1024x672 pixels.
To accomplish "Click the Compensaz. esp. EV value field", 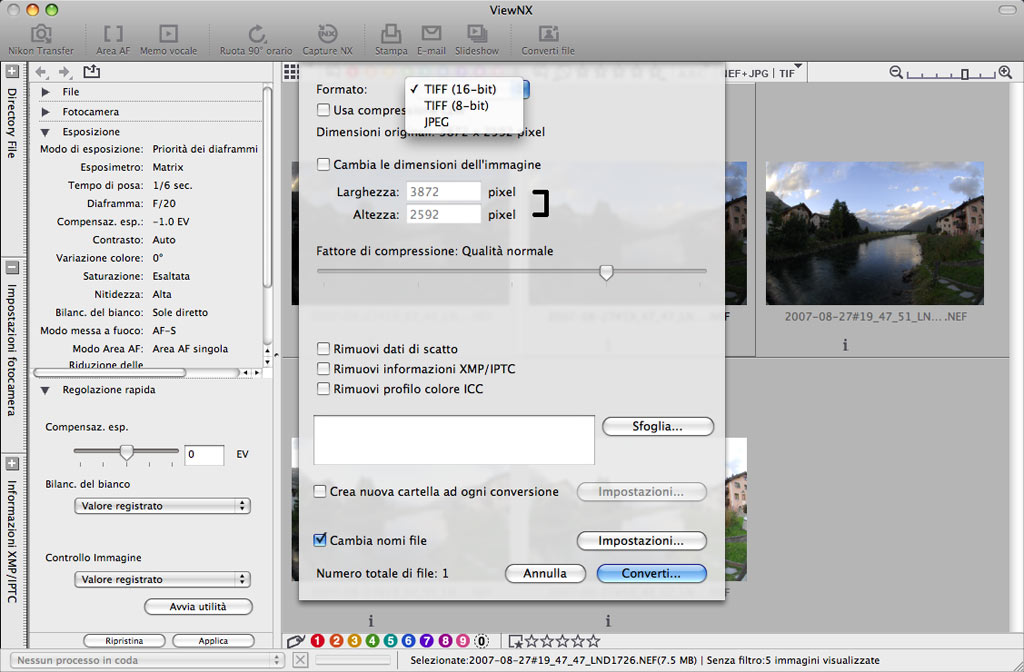I will coord(204,455).
